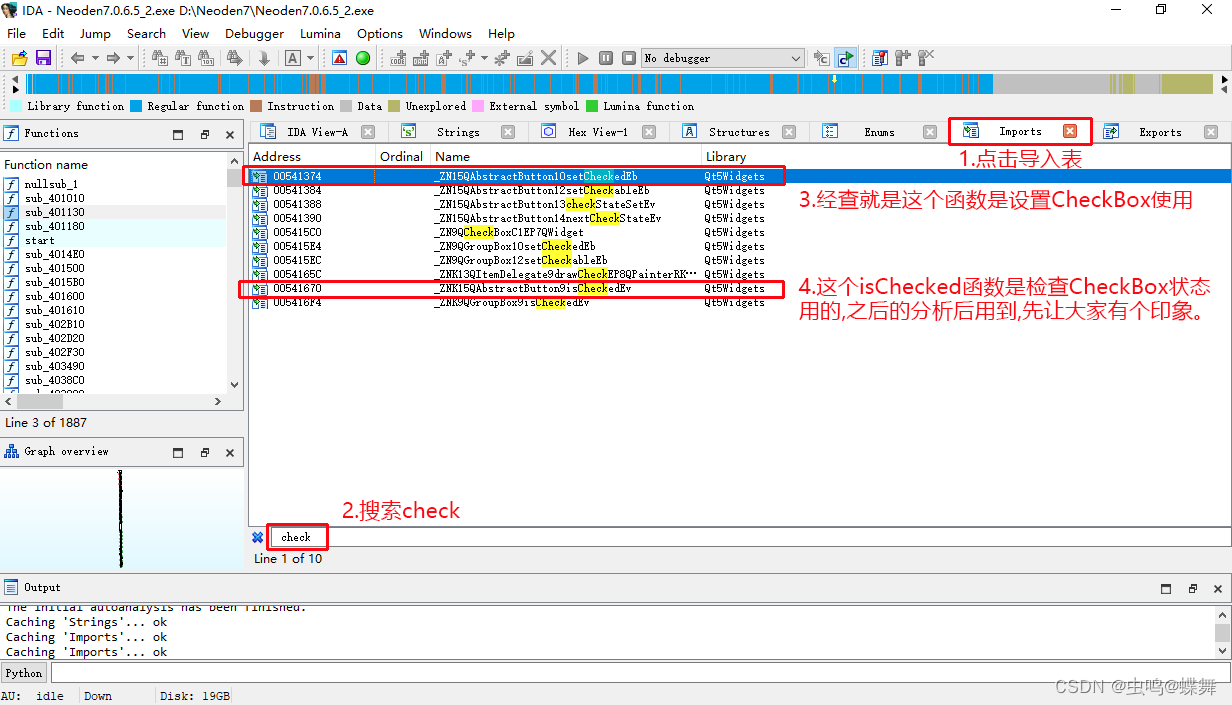The width and height of the screenshot is (1232, 705).
Task: Click the navigation band overview bar
Action: click(x=619, y=84)
